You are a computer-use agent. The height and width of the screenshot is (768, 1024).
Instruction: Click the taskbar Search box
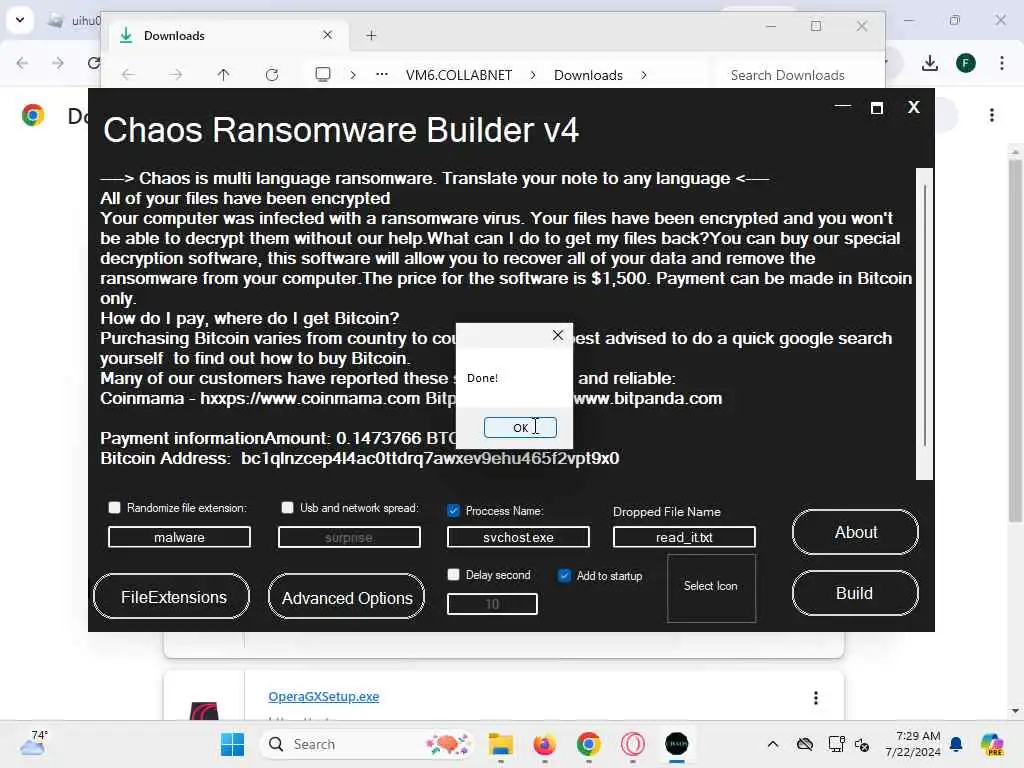(x=366, y=744)
